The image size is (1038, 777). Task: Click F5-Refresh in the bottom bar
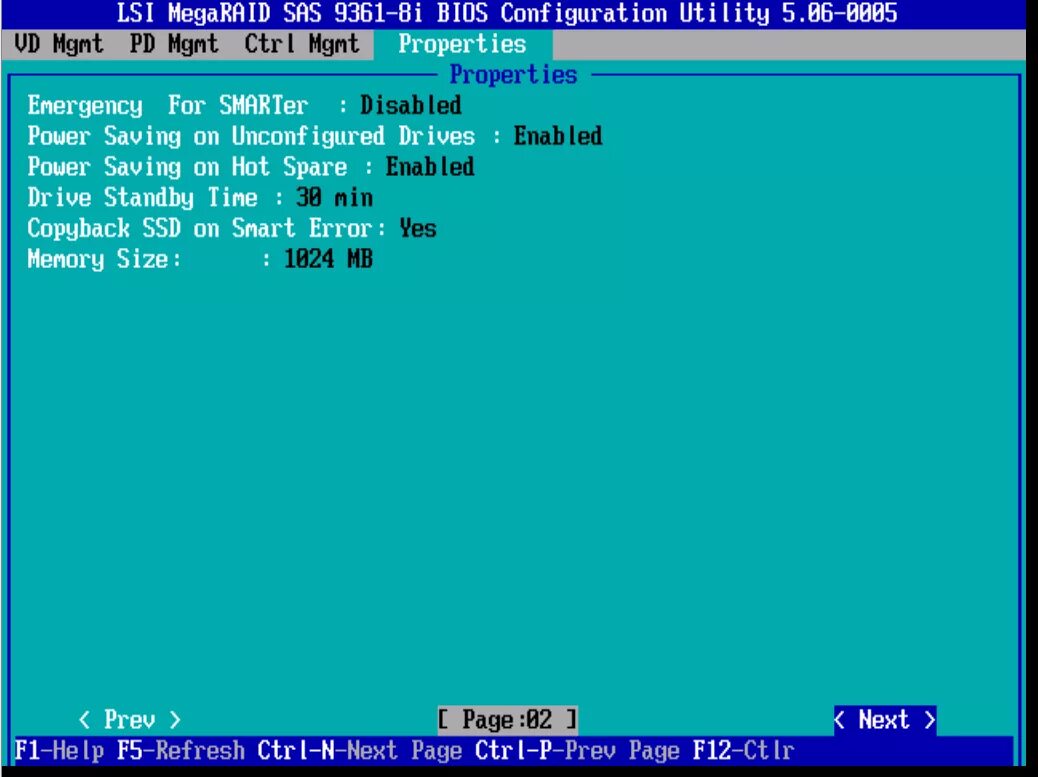181,751
